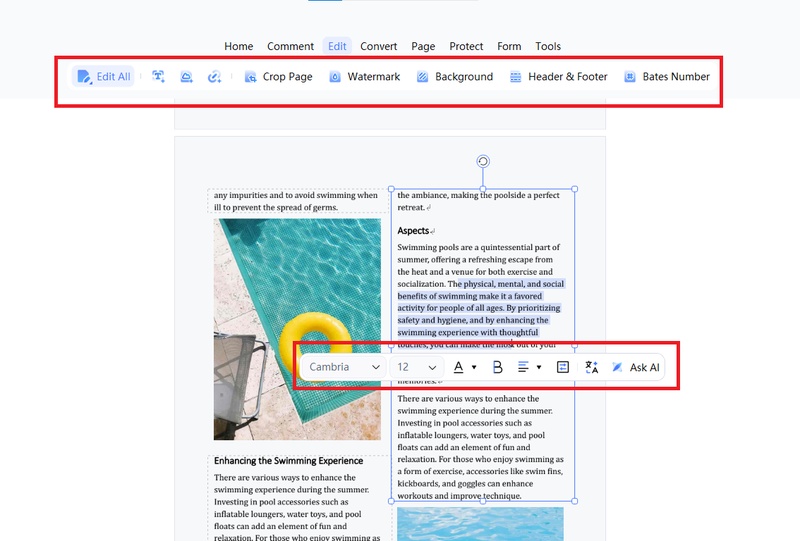This screenshot has width=800, height=541.
Task: Switch to the Page tab
Action: (x=423, y=46)
